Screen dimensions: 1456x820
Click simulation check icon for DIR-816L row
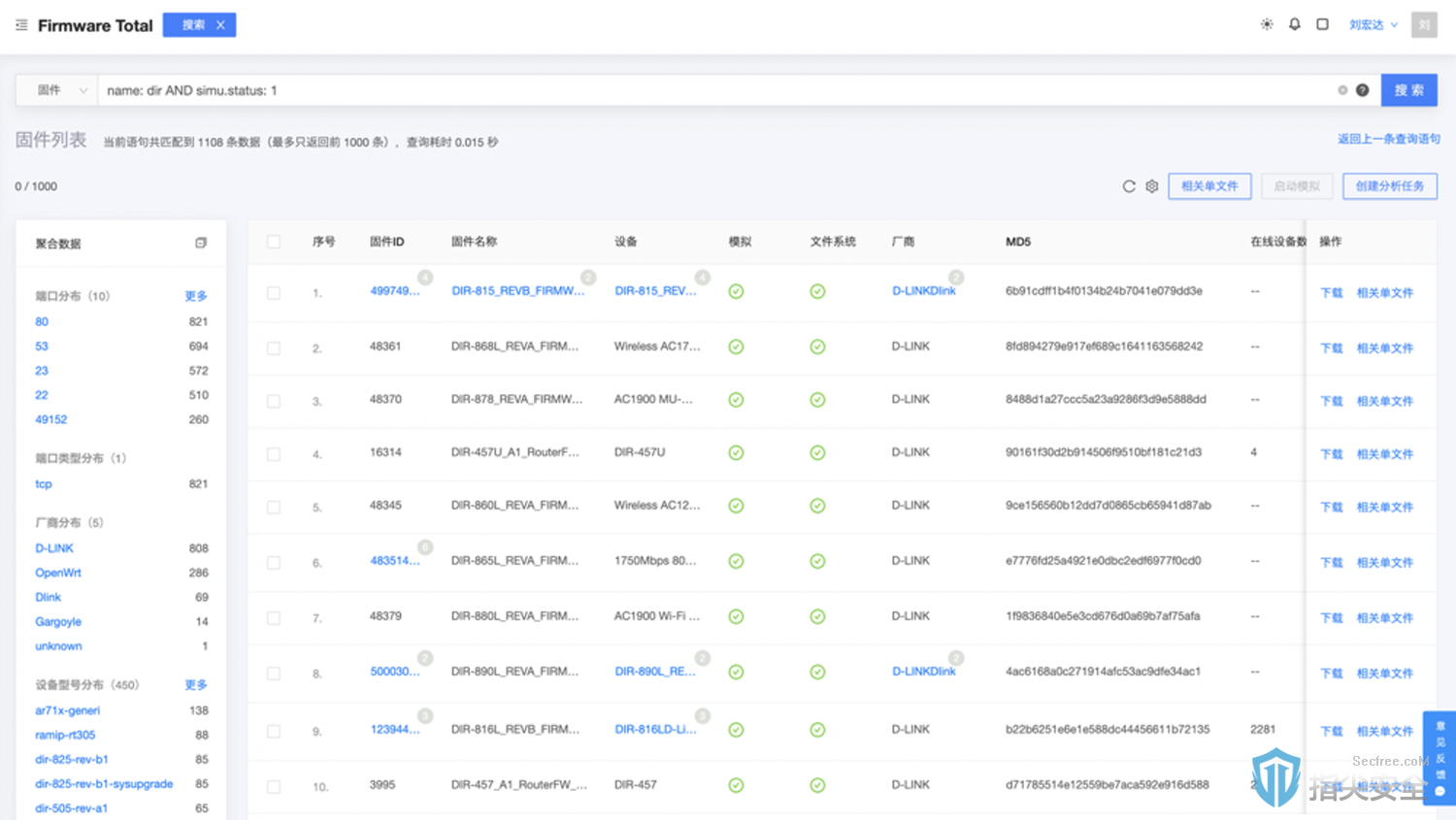point(737,730)
